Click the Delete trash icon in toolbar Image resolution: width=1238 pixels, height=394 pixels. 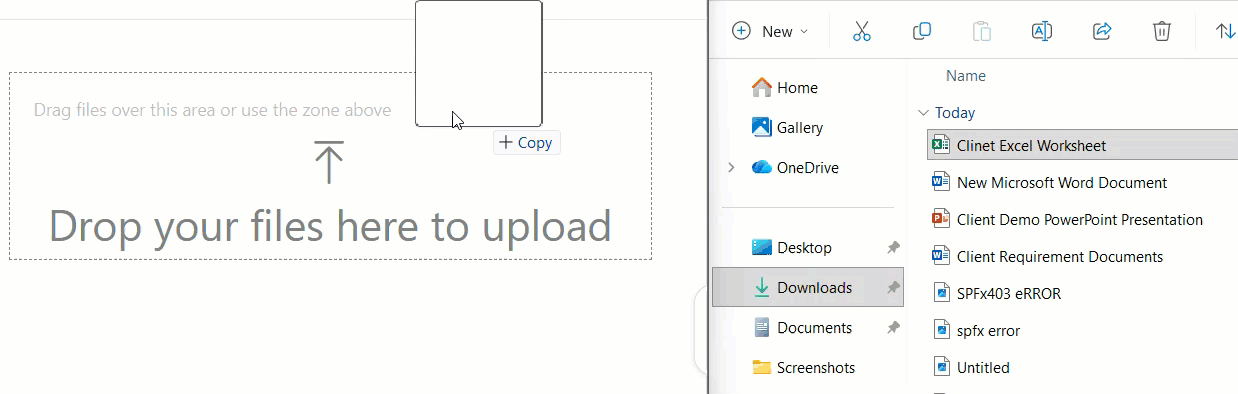click(x=1161, y=31)
